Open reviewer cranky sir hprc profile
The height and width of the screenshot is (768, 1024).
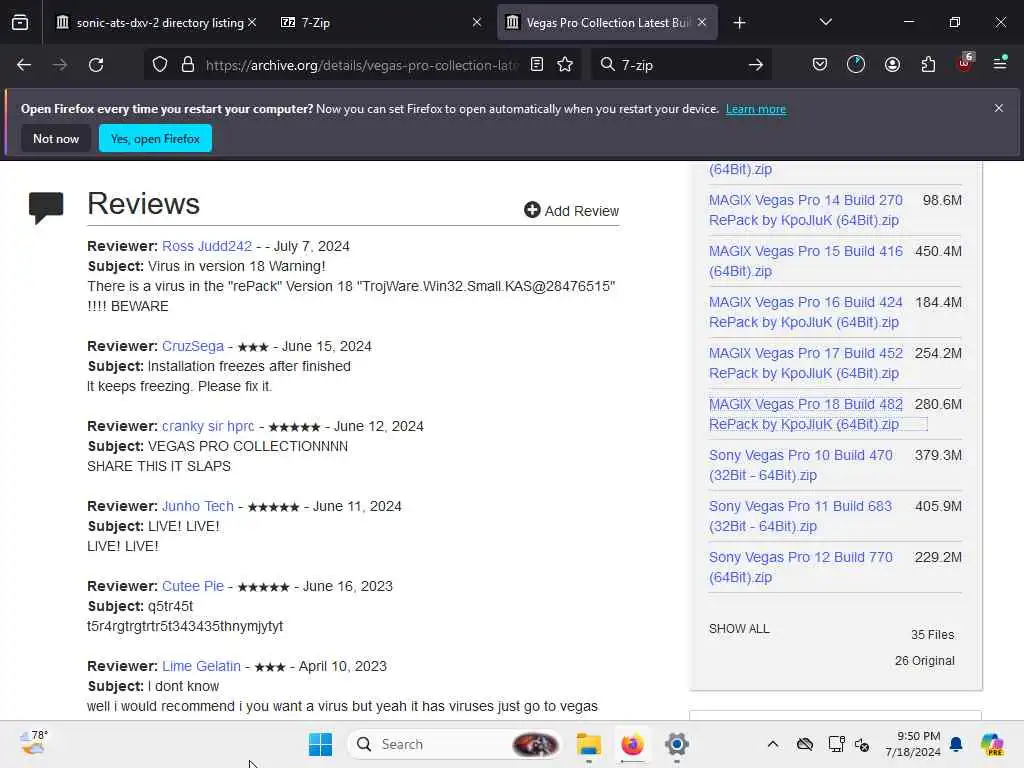coord(208,426)
